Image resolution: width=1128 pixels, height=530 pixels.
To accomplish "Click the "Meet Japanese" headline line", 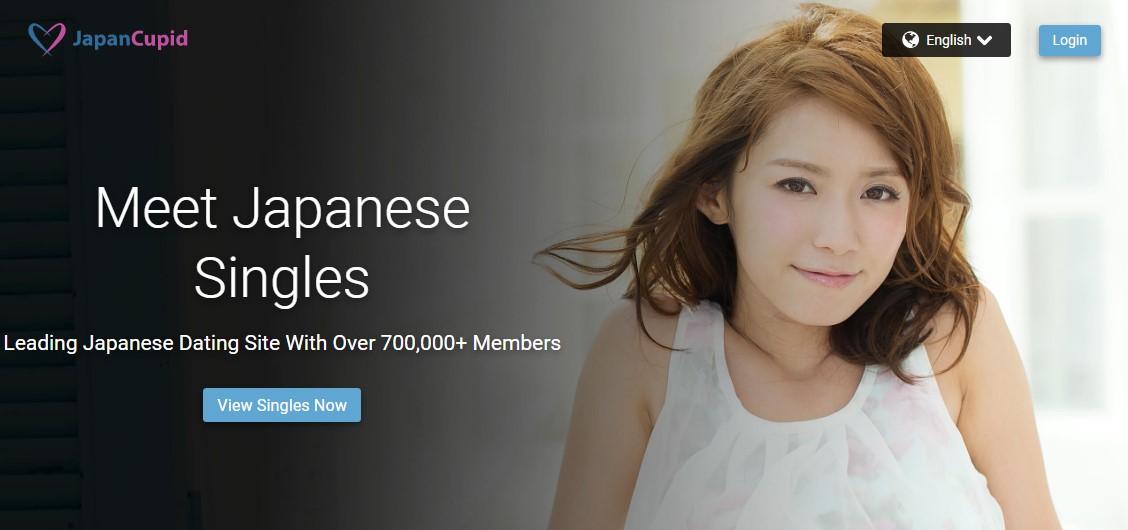I will tap(282, 209).
